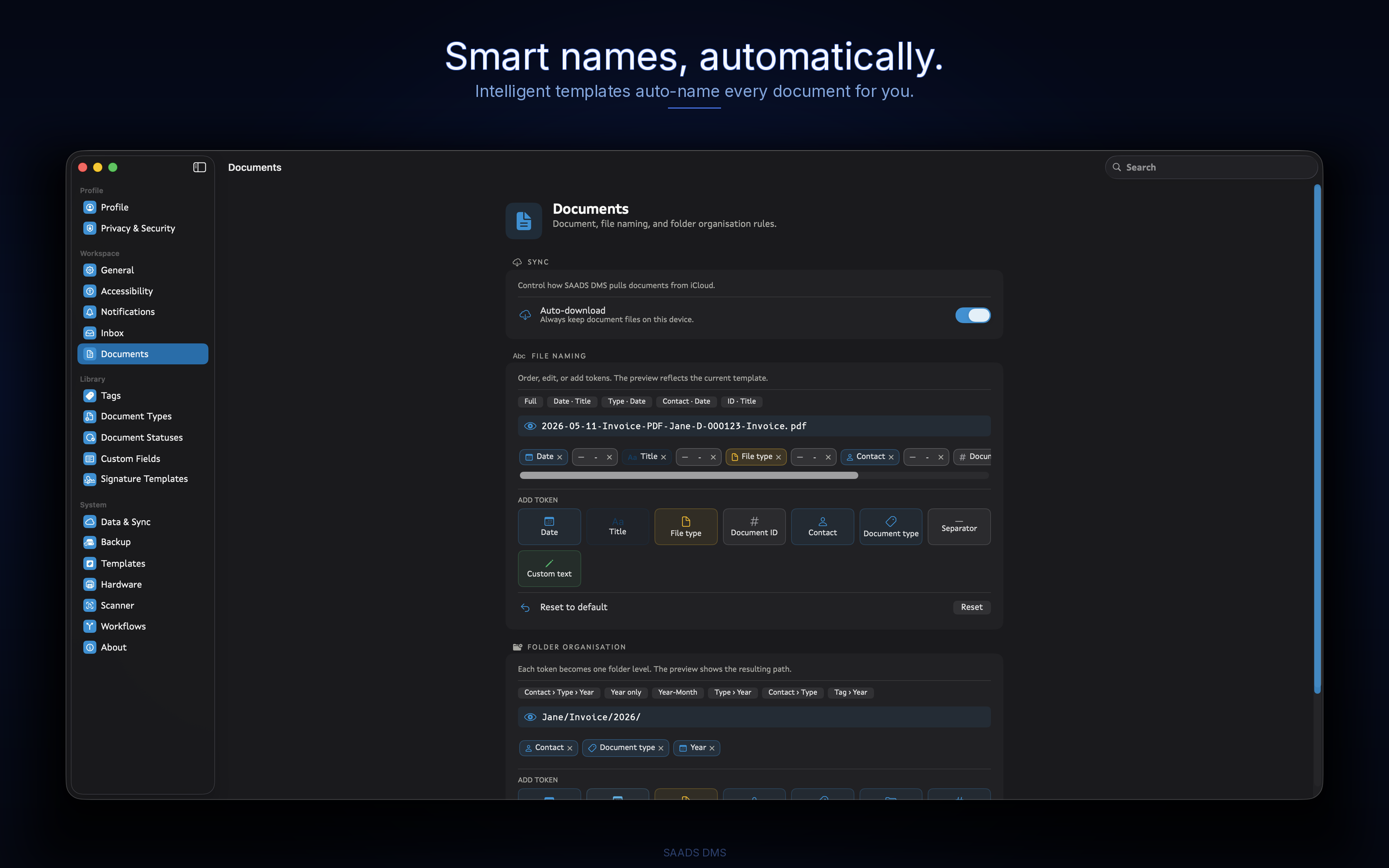
Task: Remove Contact token from folder template
Action: click(570, 748)
